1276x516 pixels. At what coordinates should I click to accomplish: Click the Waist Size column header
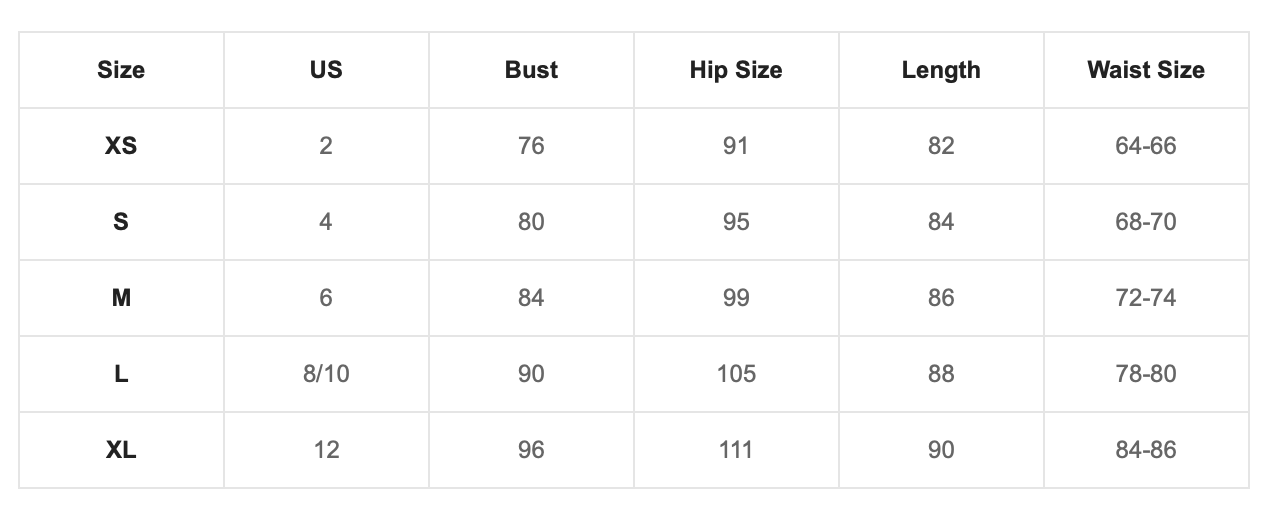1146,70
